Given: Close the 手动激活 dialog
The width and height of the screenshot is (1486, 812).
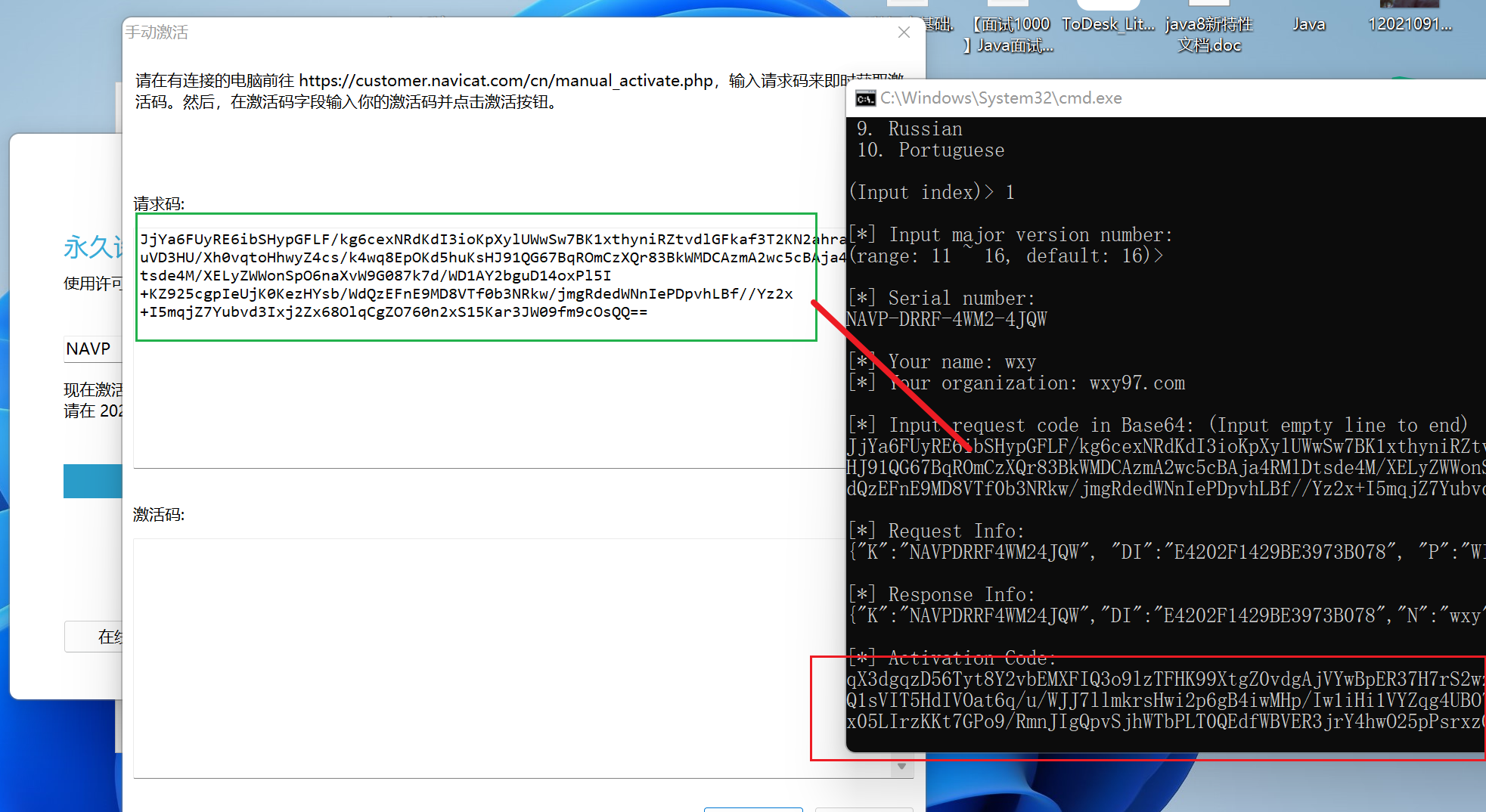Looking at the screenshot, I should 904,32.
